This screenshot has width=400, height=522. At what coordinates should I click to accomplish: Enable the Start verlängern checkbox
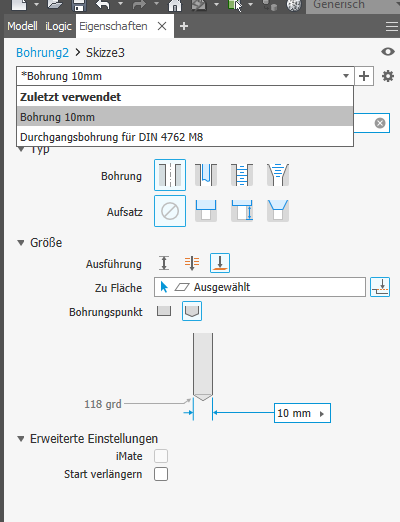[161, 474]
